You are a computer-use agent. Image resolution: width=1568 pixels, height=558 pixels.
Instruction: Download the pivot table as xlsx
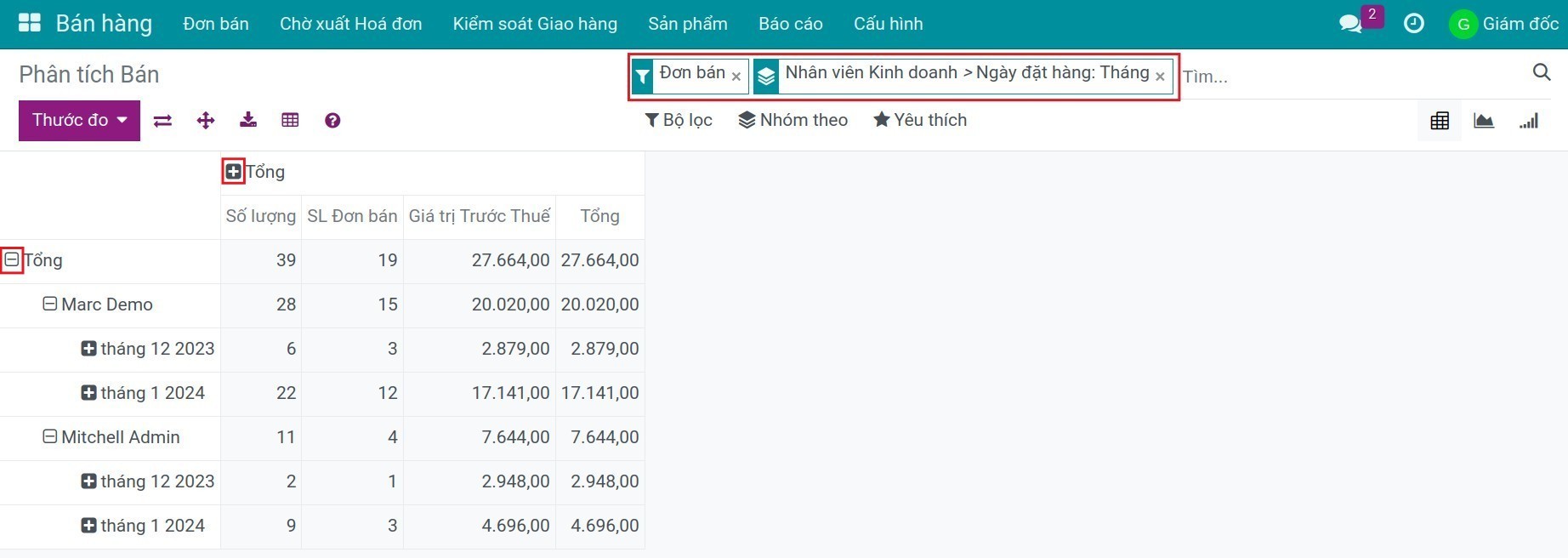click(x=248, y=120)
